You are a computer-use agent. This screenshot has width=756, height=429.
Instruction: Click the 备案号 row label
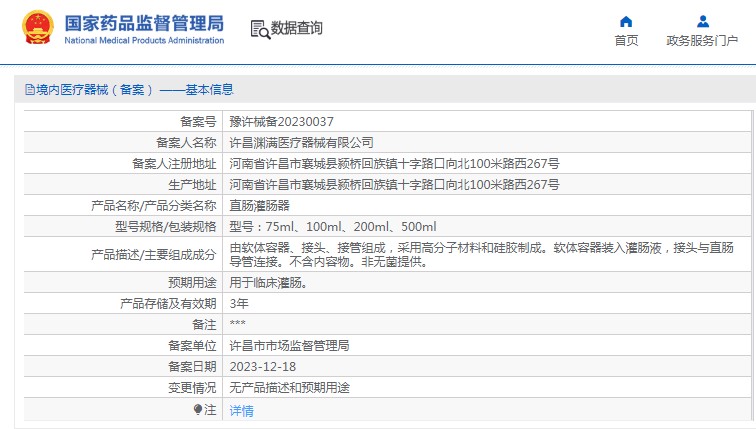198,121
